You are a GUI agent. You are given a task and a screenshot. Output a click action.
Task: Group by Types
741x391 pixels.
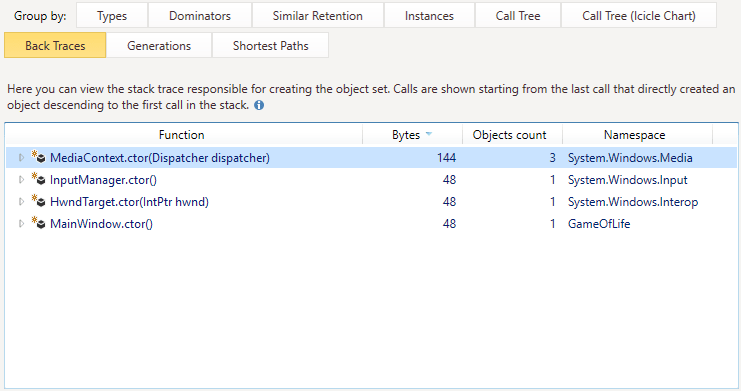pos(112,16)
